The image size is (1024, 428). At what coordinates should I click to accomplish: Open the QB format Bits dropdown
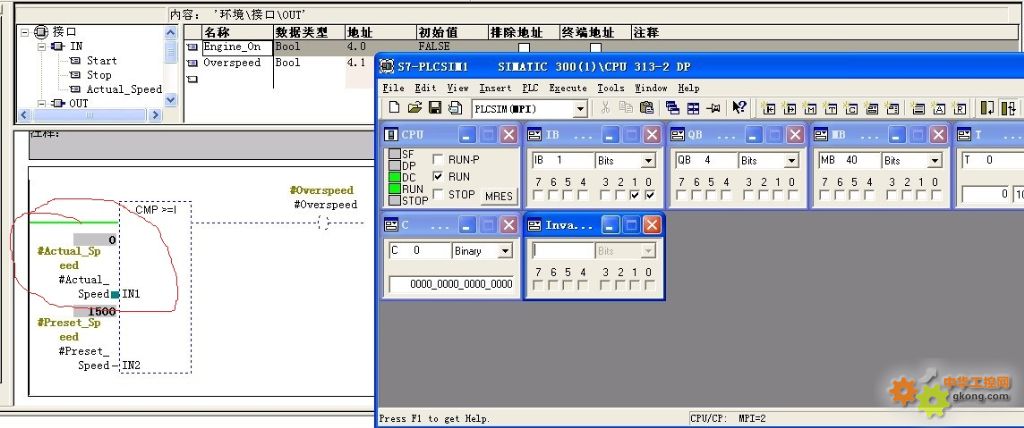(792, 161)
